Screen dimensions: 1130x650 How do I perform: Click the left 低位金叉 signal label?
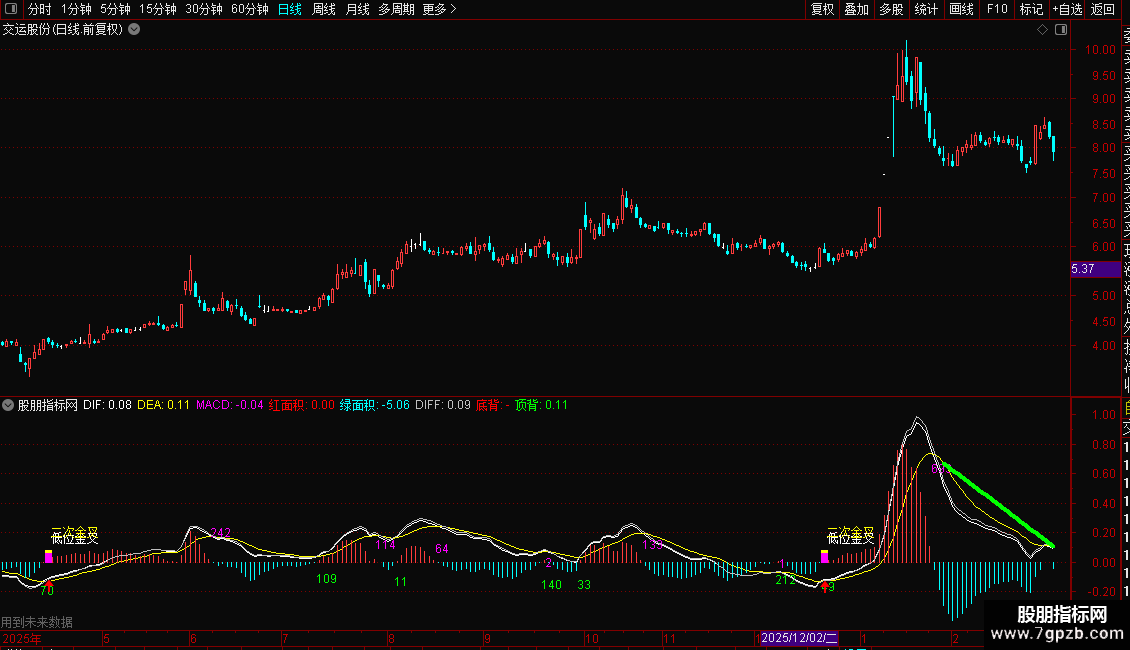(x=74, y=538)
